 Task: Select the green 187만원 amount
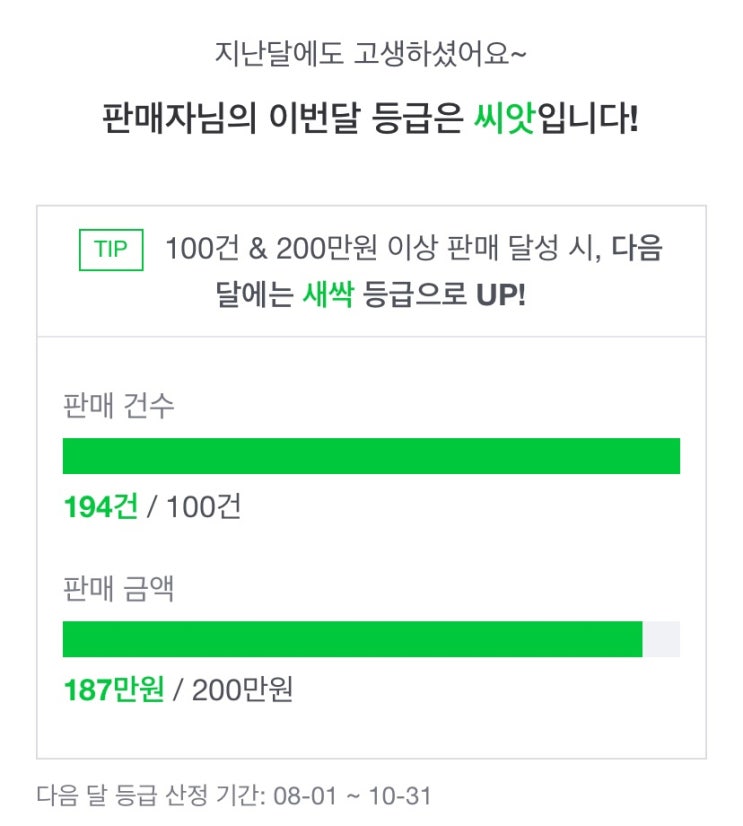click(x=114, y=690)
